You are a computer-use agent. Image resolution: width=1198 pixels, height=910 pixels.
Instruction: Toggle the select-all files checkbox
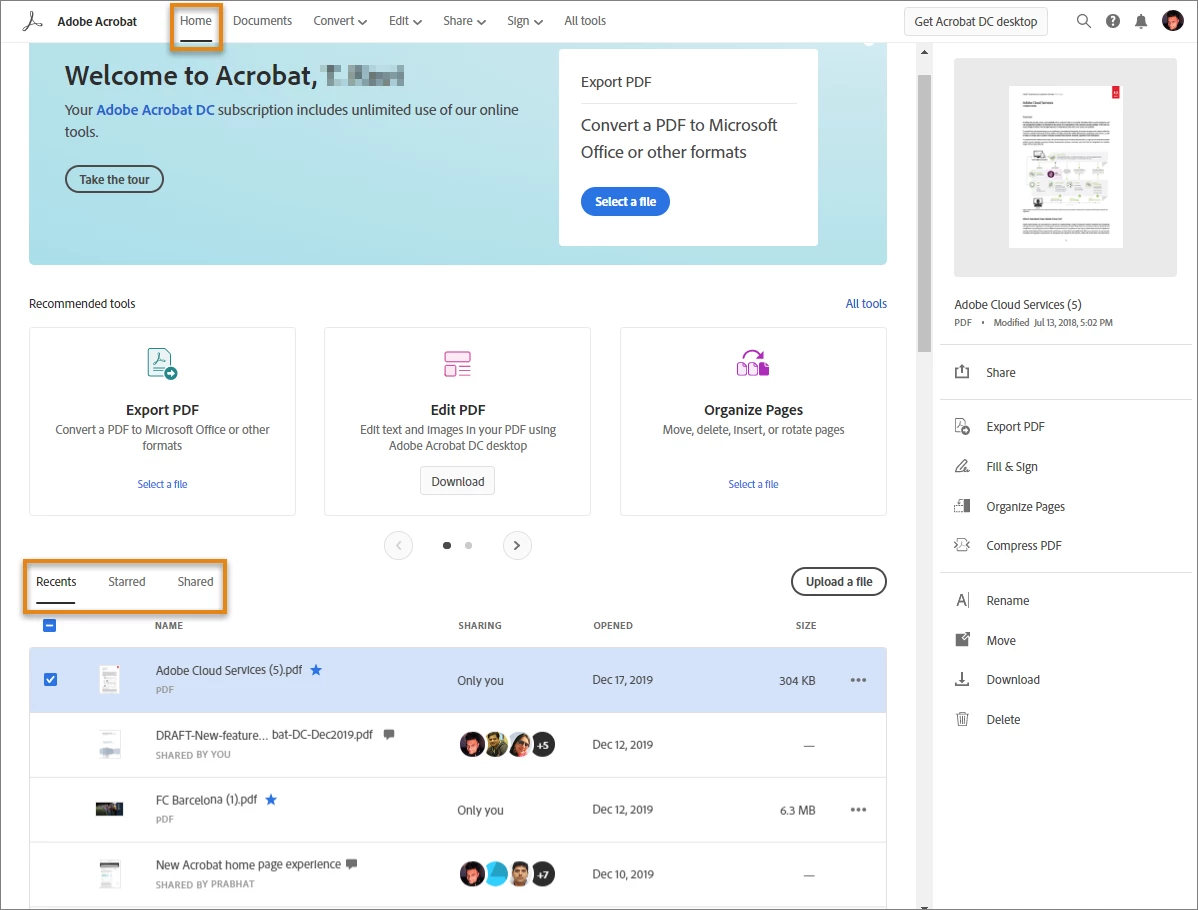[50, 626]
